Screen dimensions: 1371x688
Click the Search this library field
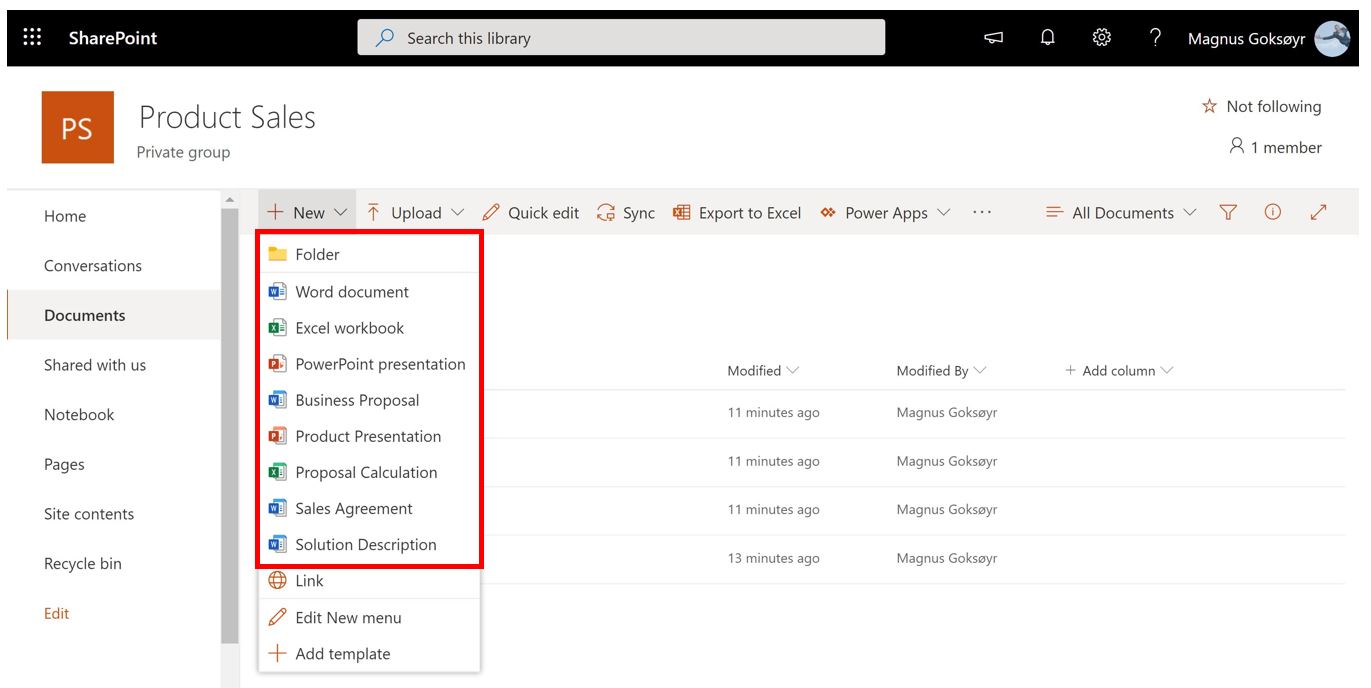[x=621, y=38]
